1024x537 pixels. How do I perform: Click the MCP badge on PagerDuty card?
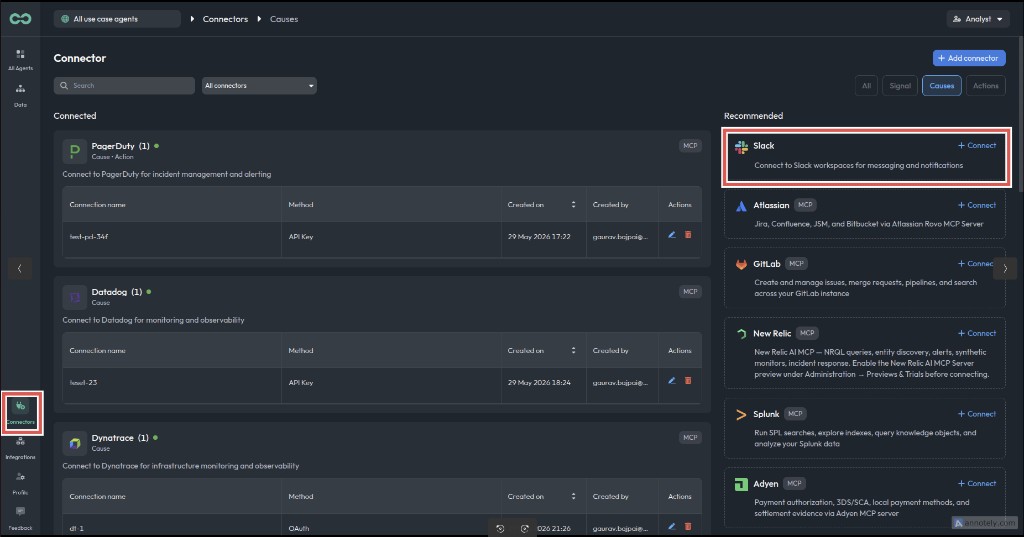coord(690,146)
